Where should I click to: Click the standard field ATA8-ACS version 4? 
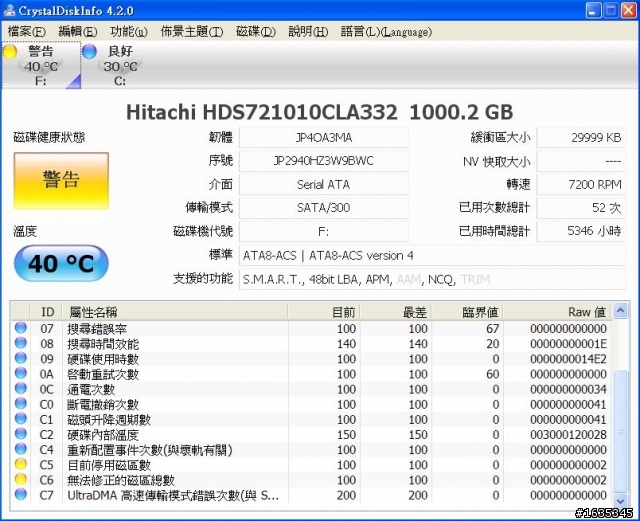433,256
